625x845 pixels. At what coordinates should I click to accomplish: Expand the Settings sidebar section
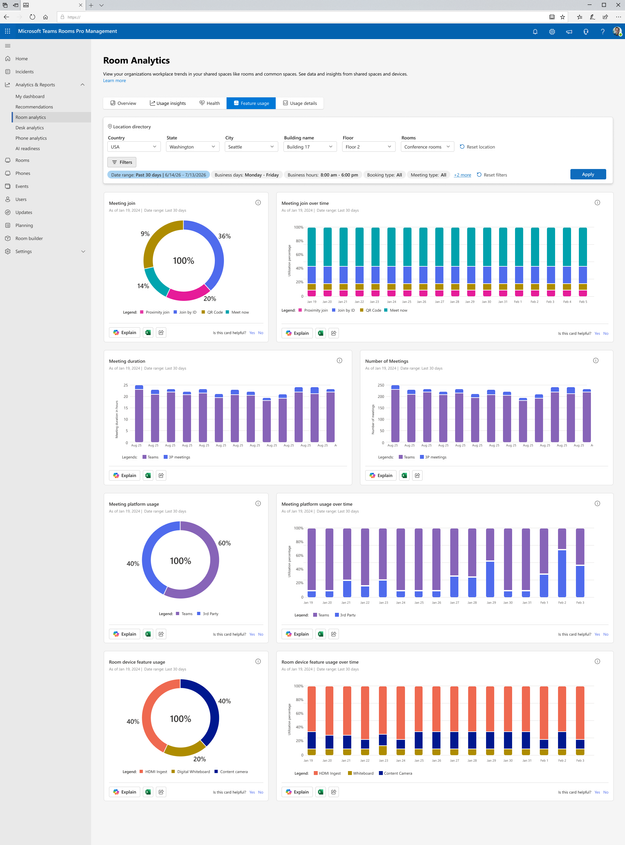click(x=83, y=251)
